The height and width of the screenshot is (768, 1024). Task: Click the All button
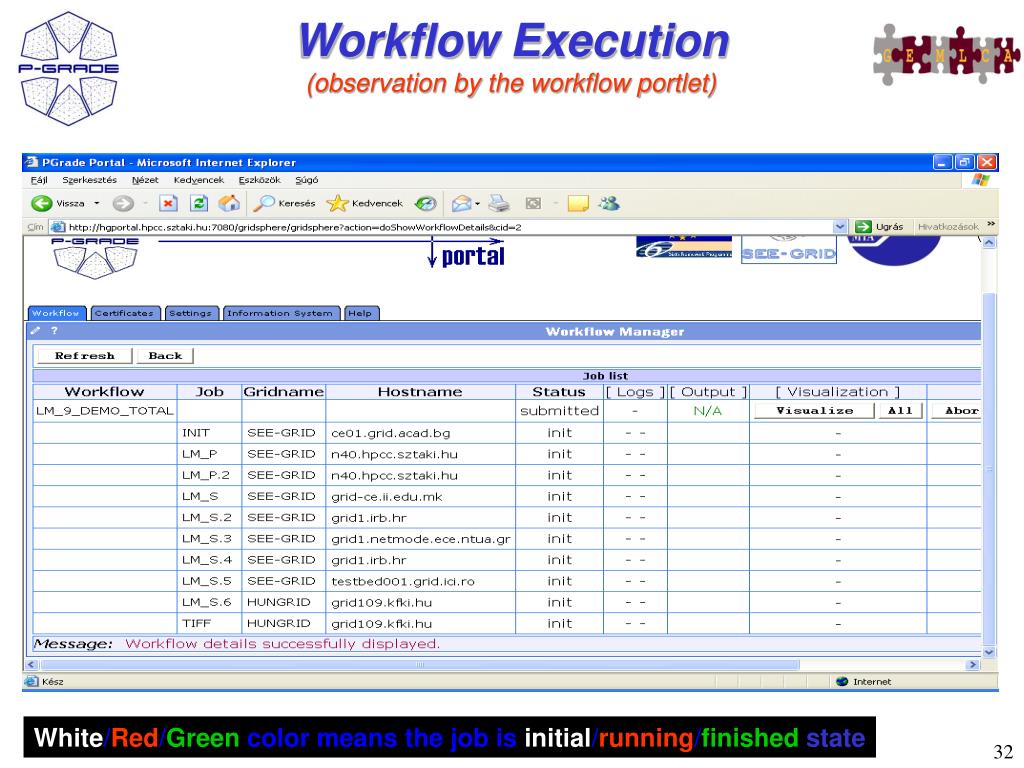900,410
